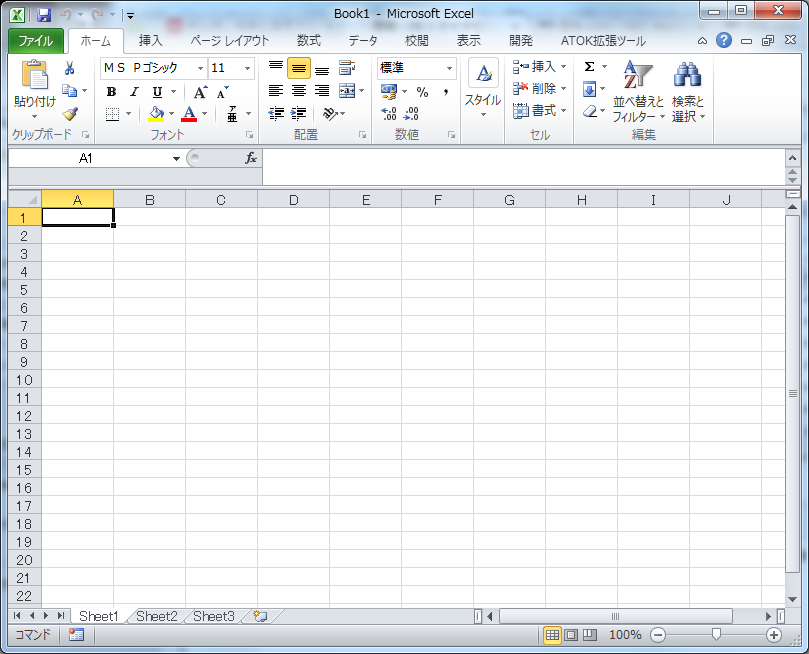Click the Save floppy icon in Quick Access
Viewport: 809px width, 654px height.
(44, 15)
